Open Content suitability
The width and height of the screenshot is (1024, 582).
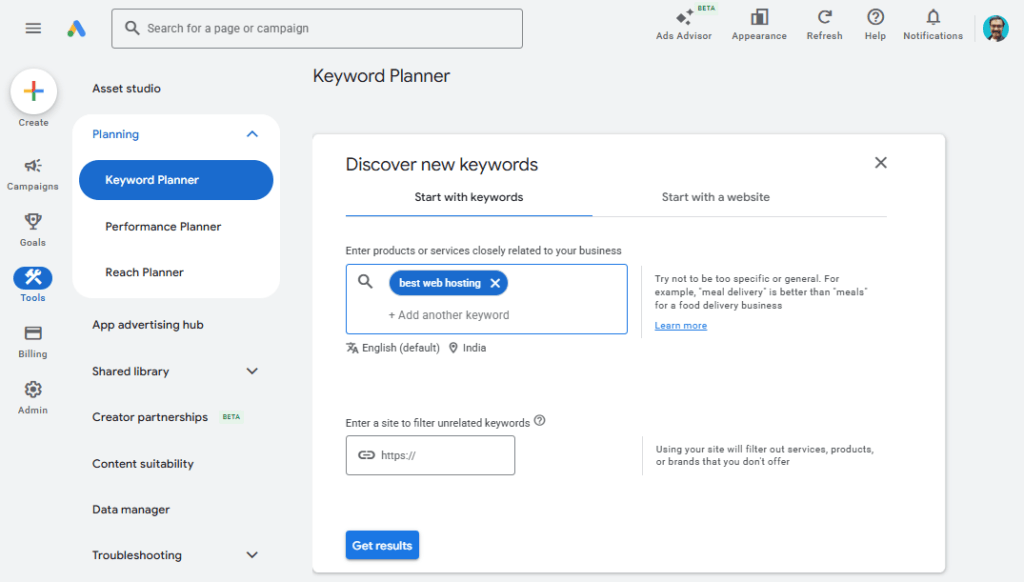pyautogui.click(x=142, y=464)
